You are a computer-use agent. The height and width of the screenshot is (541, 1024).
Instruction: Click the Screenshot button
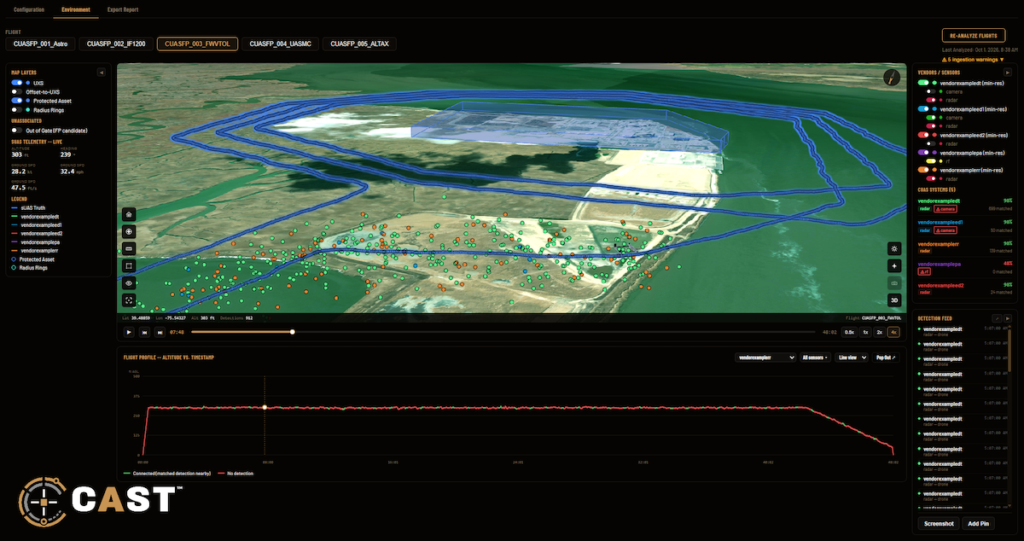pyautogui.click(x=939, y=523)
